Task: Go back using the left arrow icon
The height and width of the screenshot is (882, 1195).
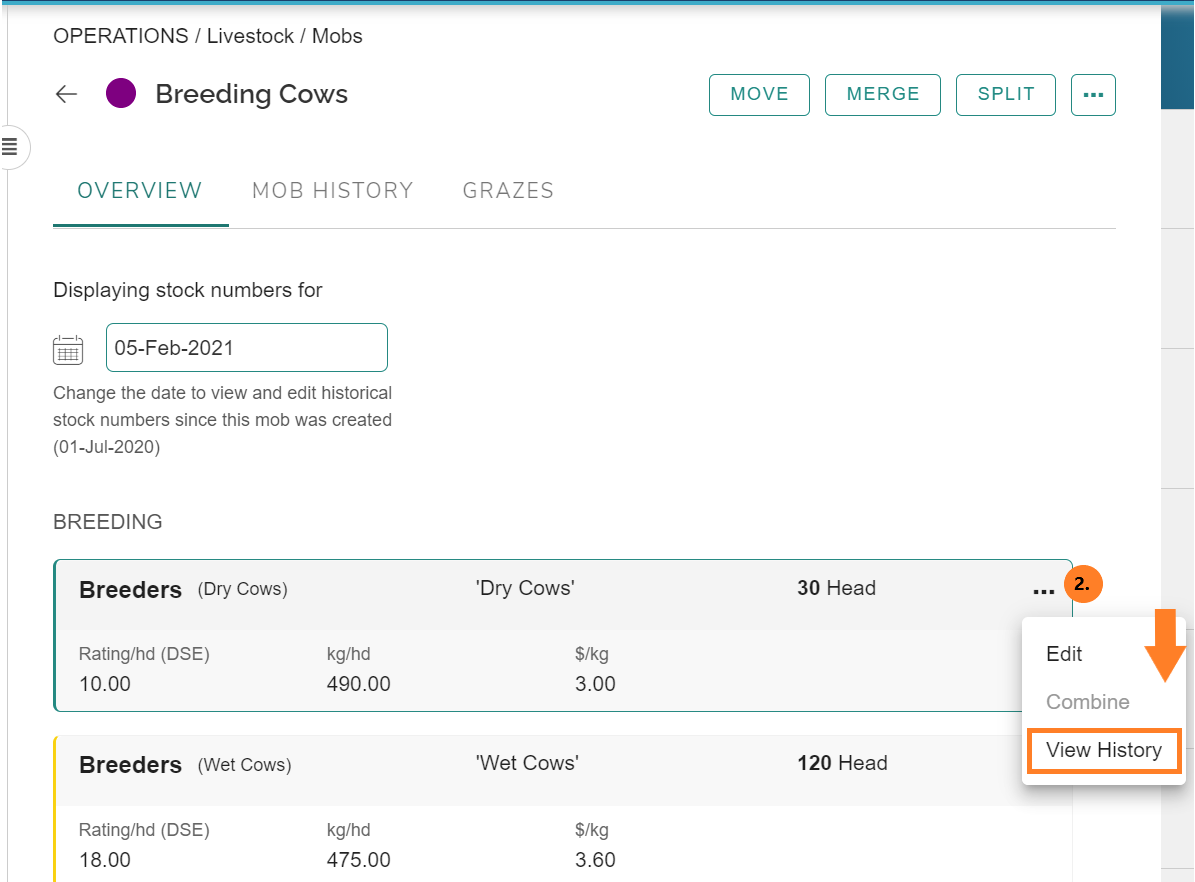Action: (x=66, y=94)
